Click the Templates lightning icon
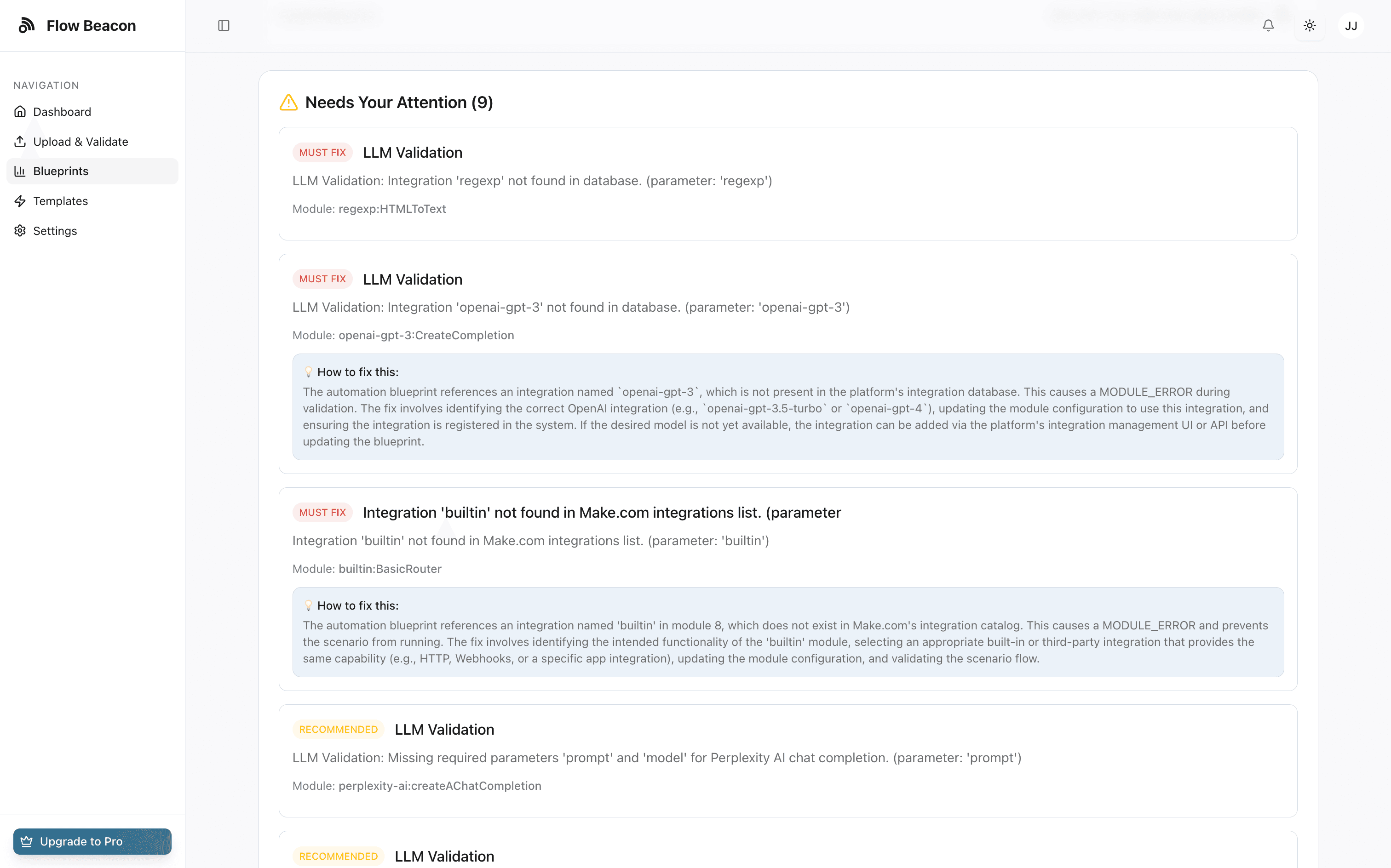Image resolution: width=1391 pixels, height=868 pixels. click(x=20, y=201)
